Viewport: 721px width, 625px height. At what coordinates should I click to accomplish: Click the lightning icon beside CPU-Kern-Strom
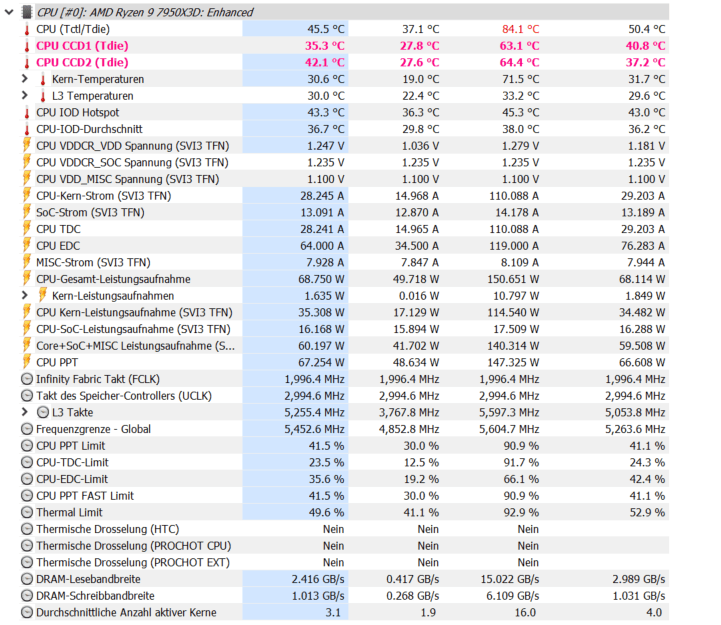(27, 195)
